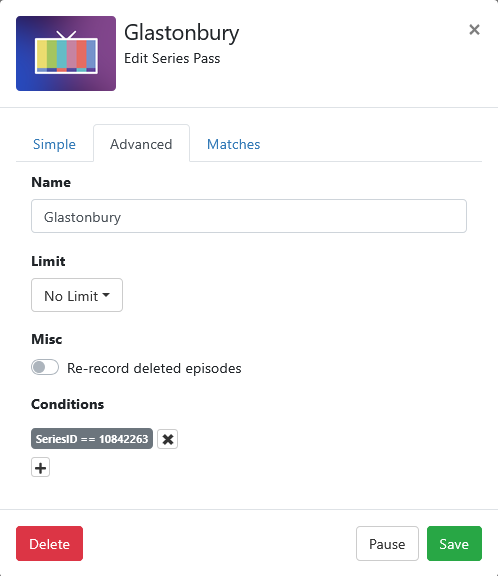The image size is (498, 576).
Task: Click the Glastonbury TV color bars artwork
Action: tap(66, 53)
